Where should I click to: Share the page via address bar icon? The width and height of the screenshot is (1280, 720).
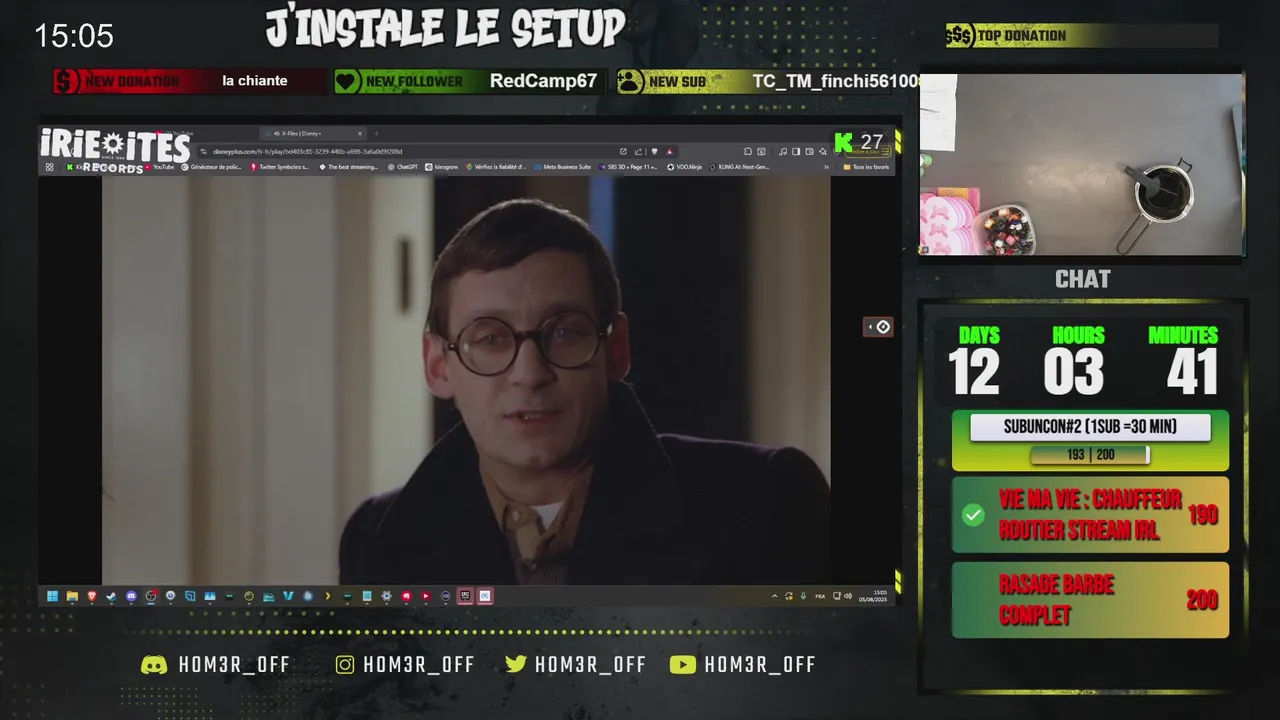[x=638, y=152]
